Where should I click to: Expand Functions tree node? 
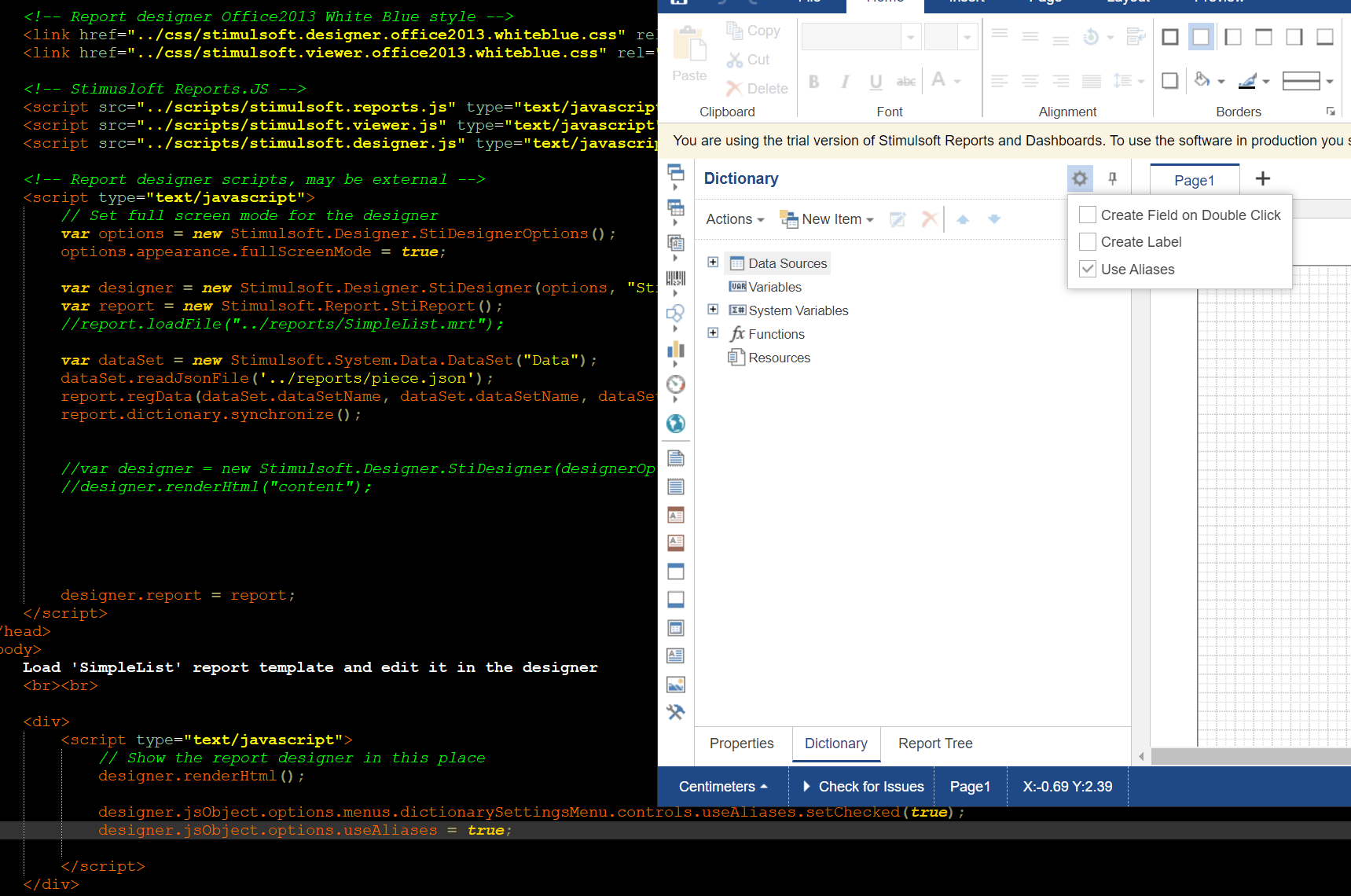click(713, 333)
